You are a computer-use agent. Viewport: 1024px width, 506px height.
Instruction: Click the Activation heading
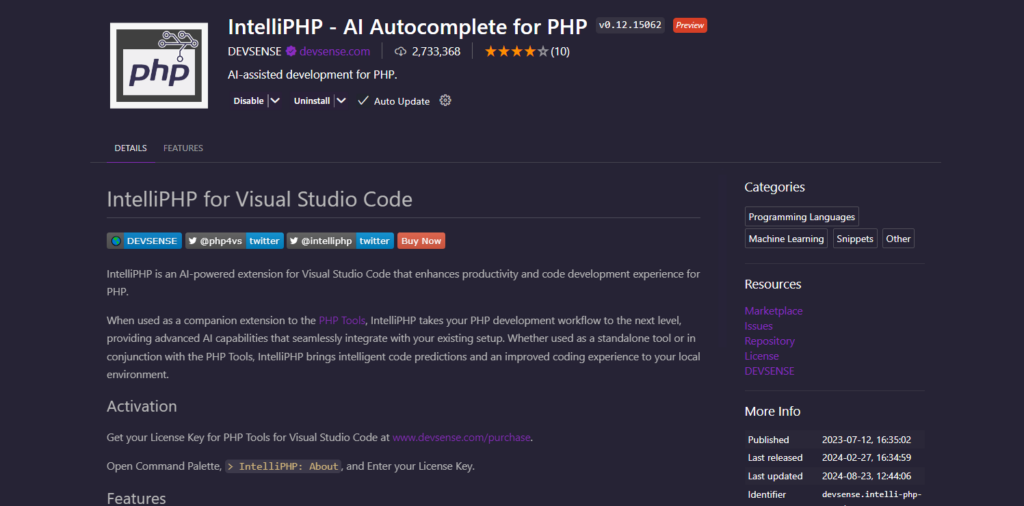[142, 406]
